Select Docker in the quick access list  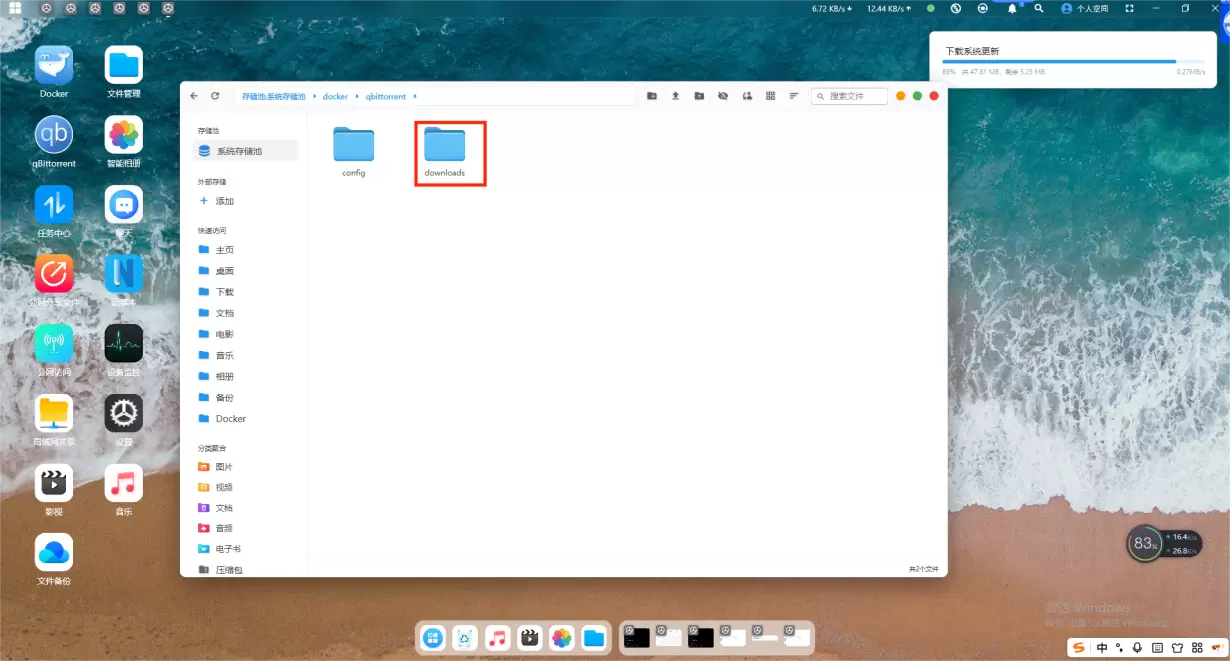[230, 419]
